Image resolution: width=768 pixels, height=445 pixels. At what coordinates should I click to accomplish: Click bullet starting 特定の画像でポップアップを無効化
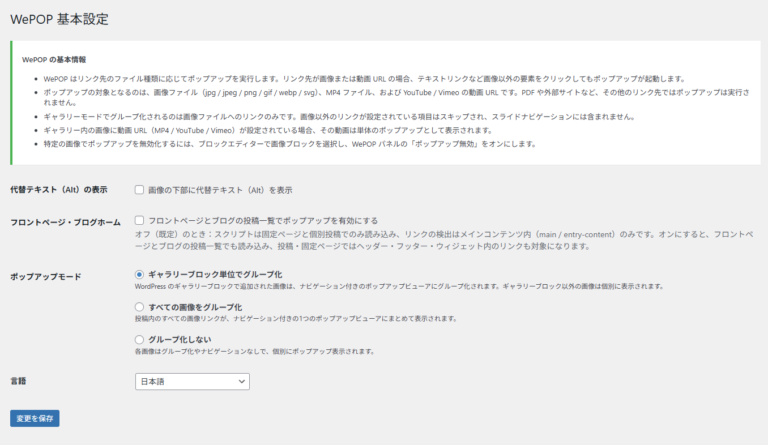point(290,144)
